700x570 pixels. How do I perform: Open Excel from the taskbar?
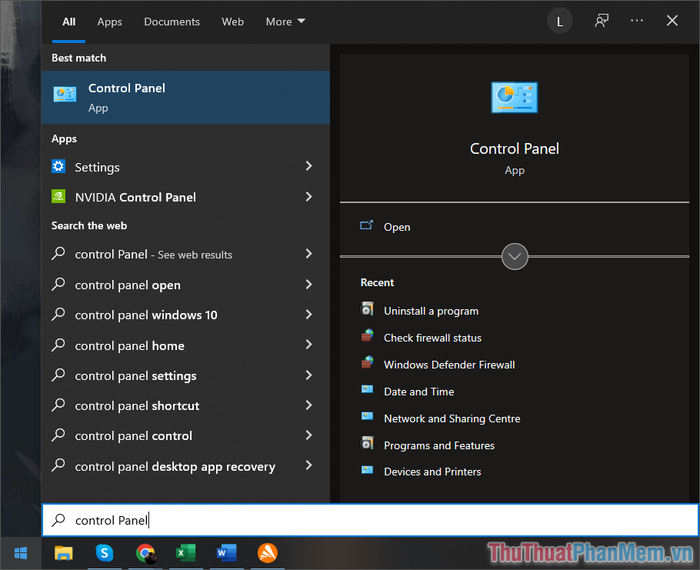pyautogui.click(x=186, y=553)
